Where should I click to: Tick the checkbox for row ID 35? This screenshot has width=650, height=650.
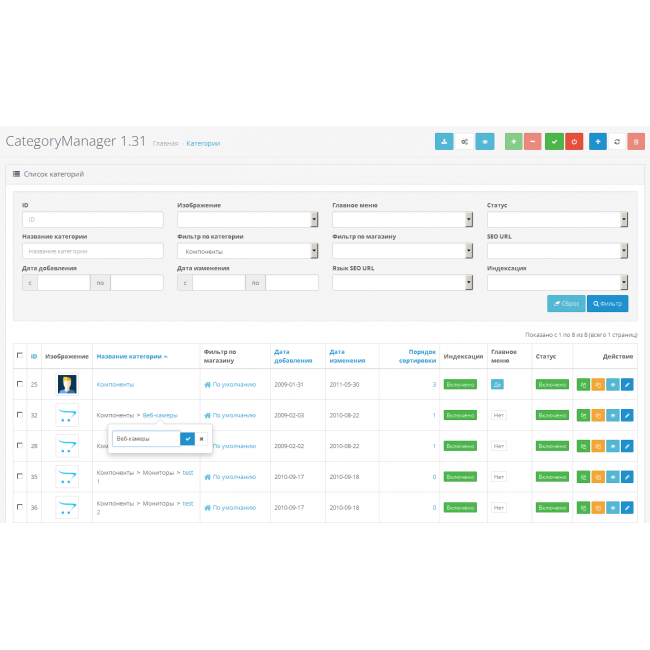pos(20,476)
